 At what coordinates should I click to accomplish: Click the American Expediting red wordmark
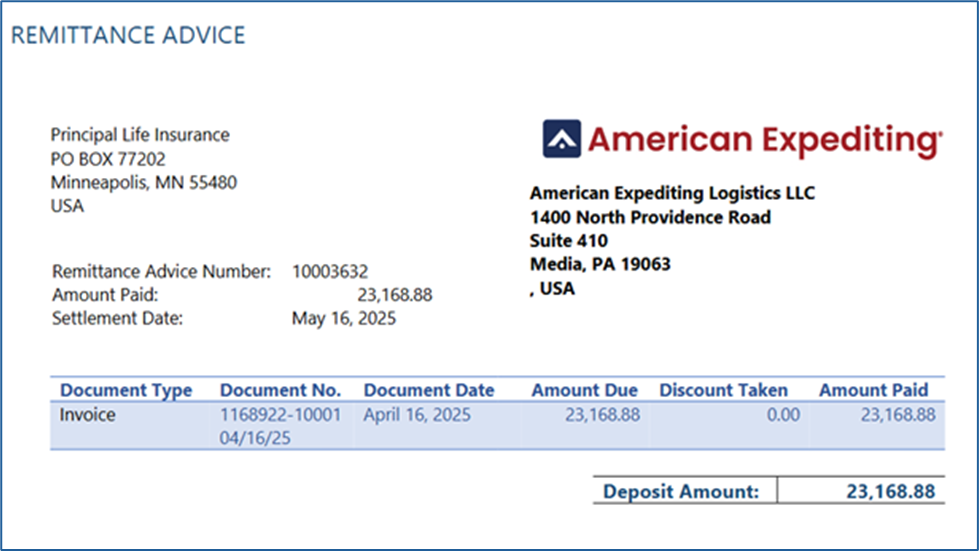click(765, 141)
